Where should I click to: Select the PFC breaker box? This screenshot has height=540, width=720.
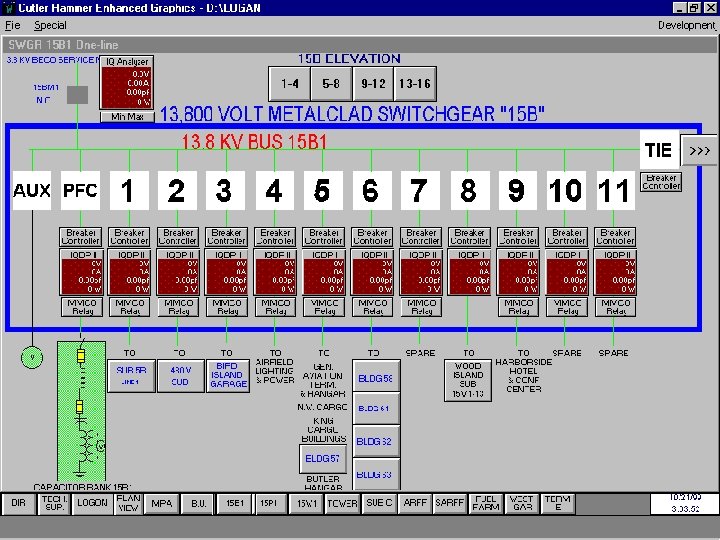80,191
